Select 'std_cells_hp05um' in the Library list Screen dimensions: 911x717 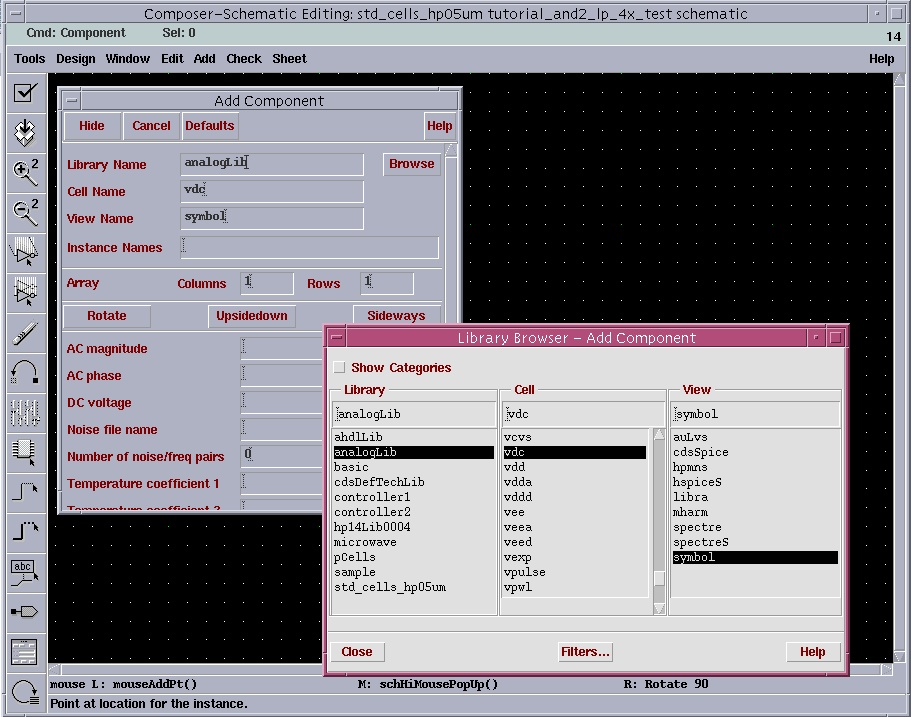pos(414,587)
